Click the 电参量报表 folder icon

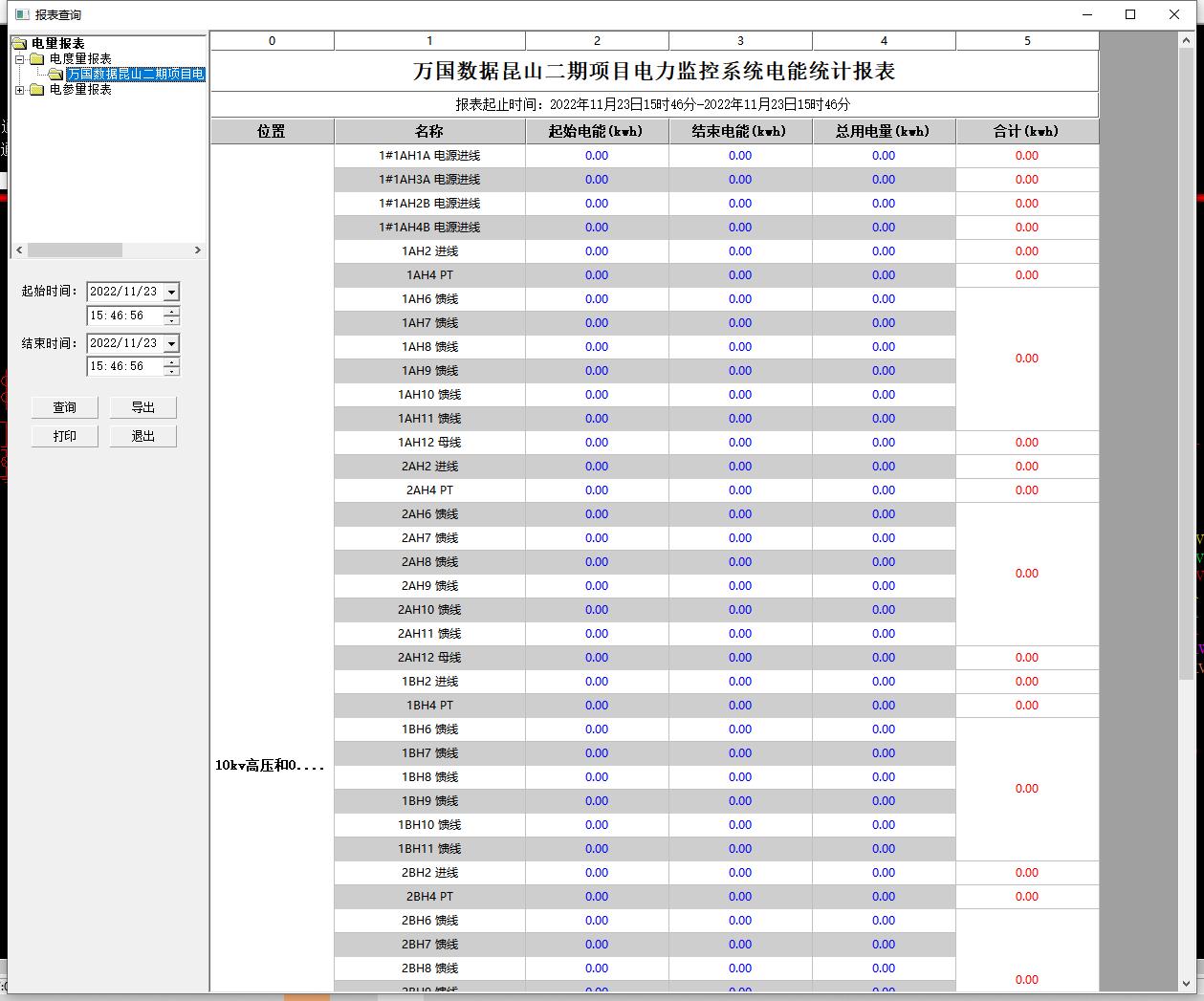(37, 89)
